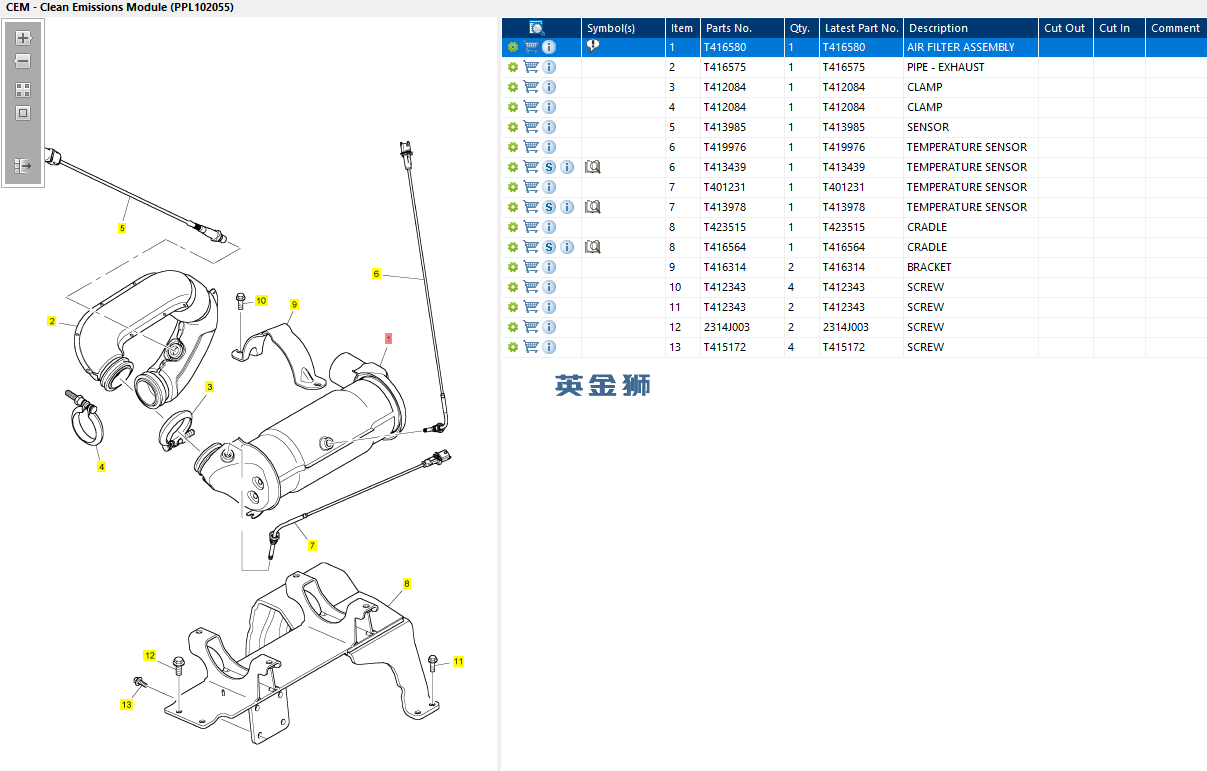Select callout 1 highlighted in the diagram
1207x771 pixels.
click(388, 339)
